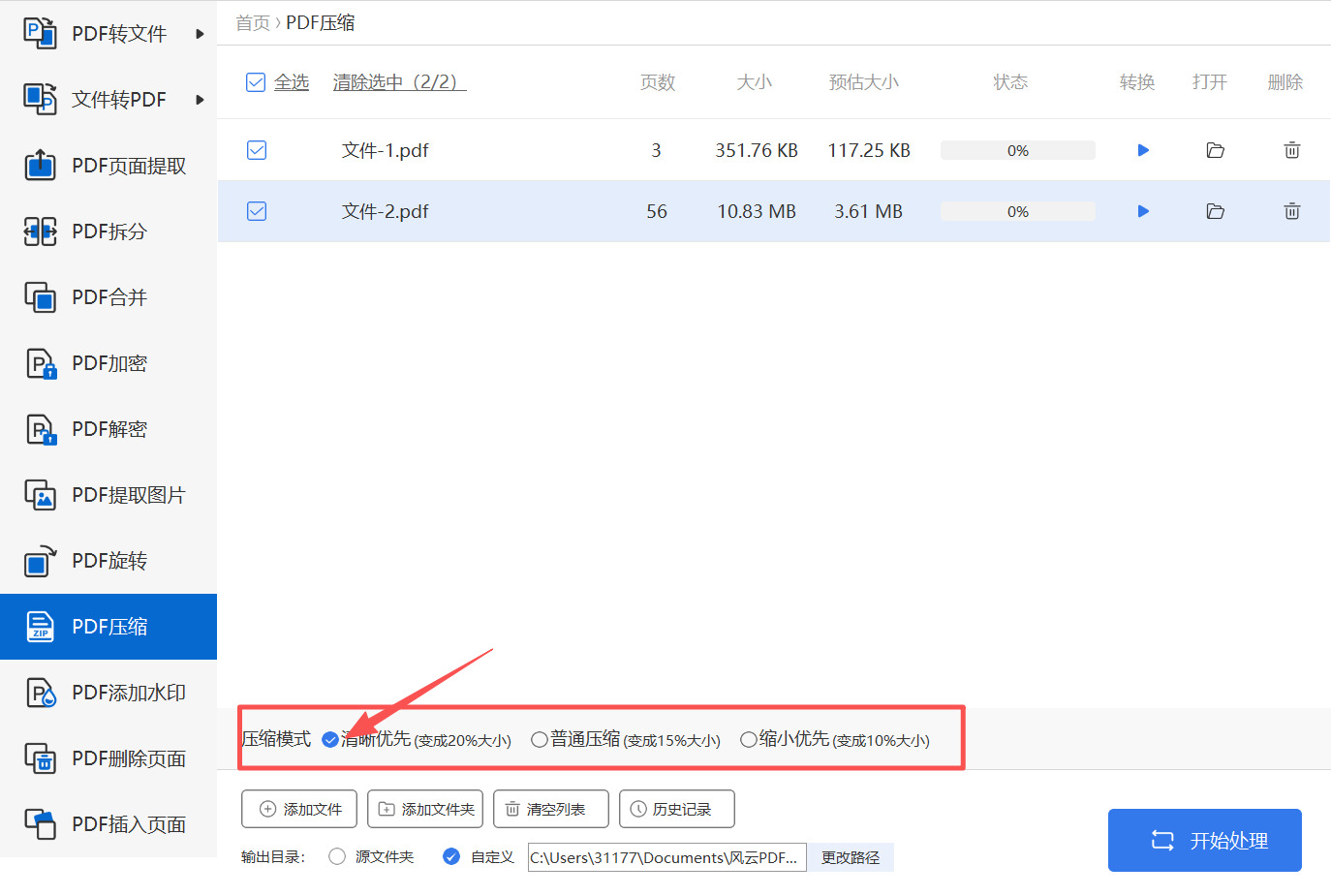This screenshot has height=896, width=1331.
Task: Click the progress bar of 文件-2.pdf
Action: pyautogui.click(x=1017, y=211)
